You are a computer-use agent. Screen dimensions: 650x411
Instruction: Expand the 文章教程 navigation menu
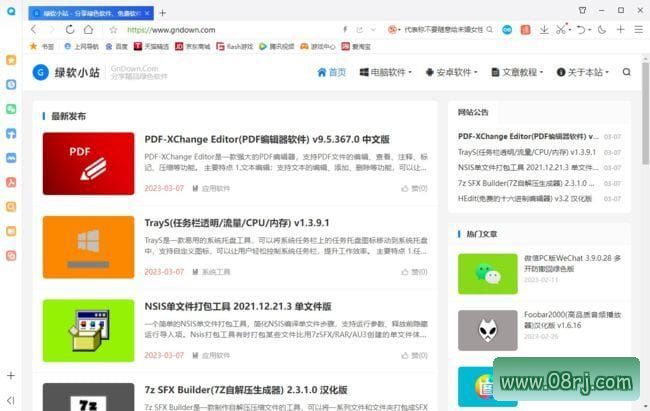pyautogui.click(x=517, y=72)
